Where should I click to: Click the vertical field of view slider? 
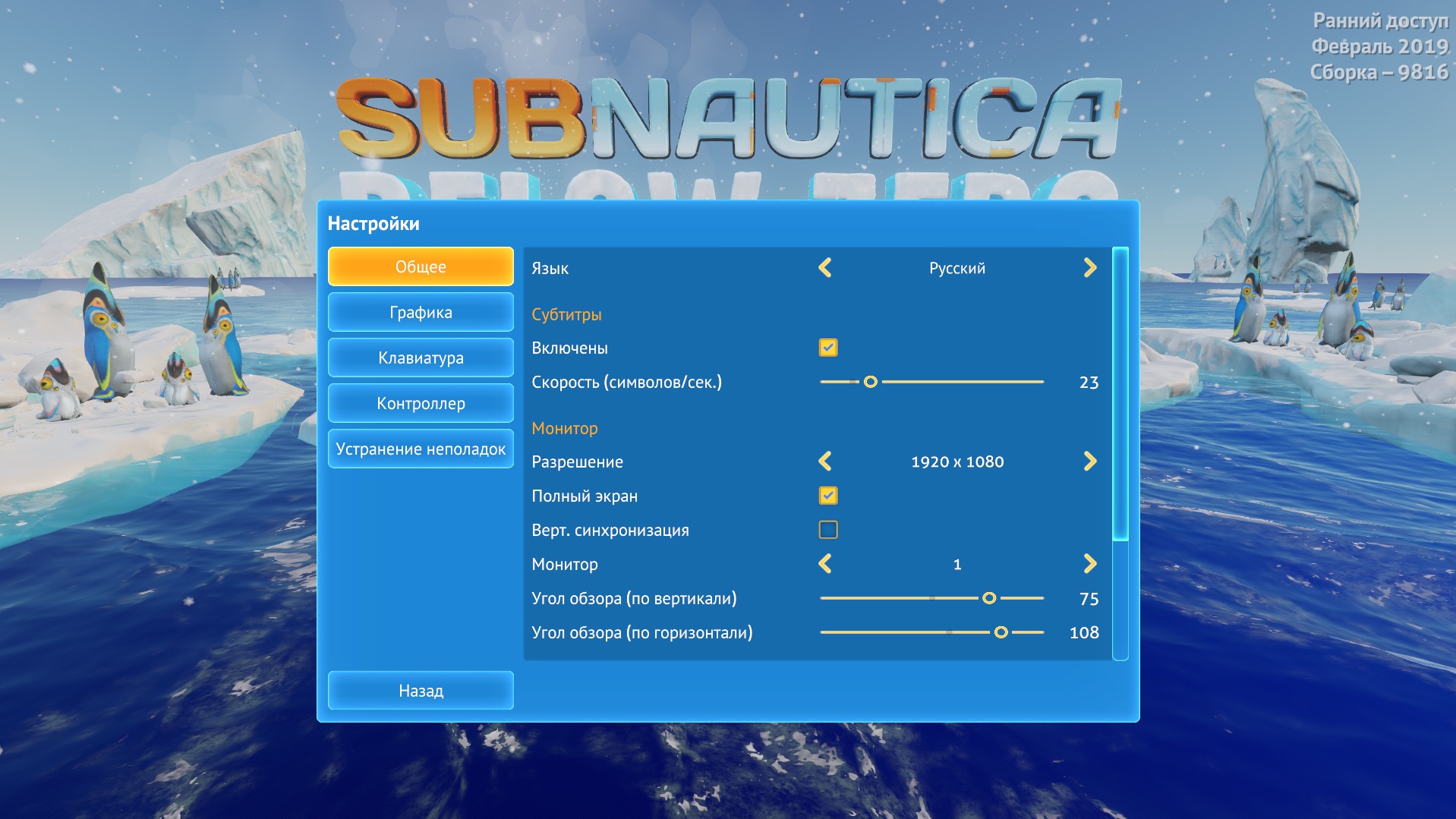tap(988, 598)
